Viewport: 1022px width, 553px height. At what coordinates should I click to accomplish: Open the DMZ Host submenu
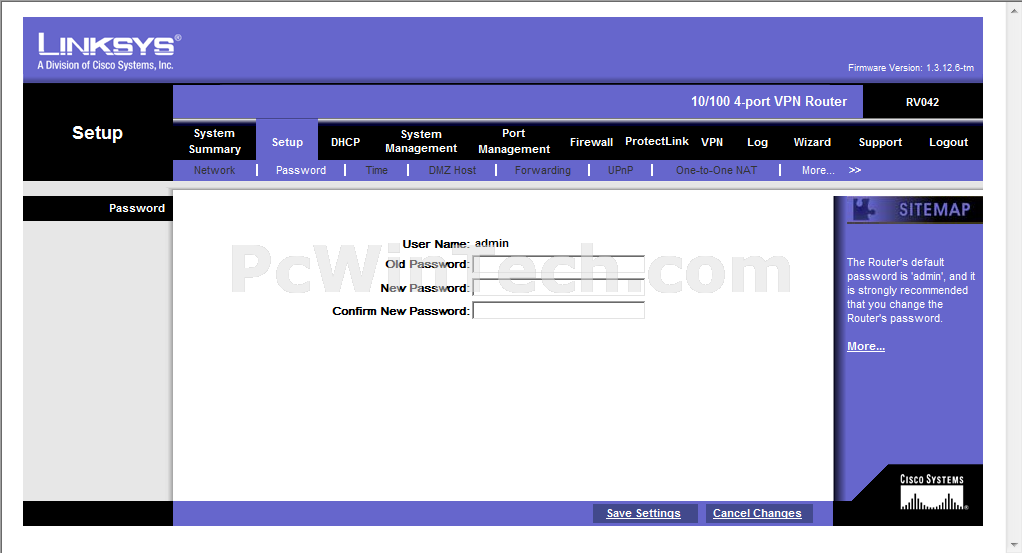(452, 170)
